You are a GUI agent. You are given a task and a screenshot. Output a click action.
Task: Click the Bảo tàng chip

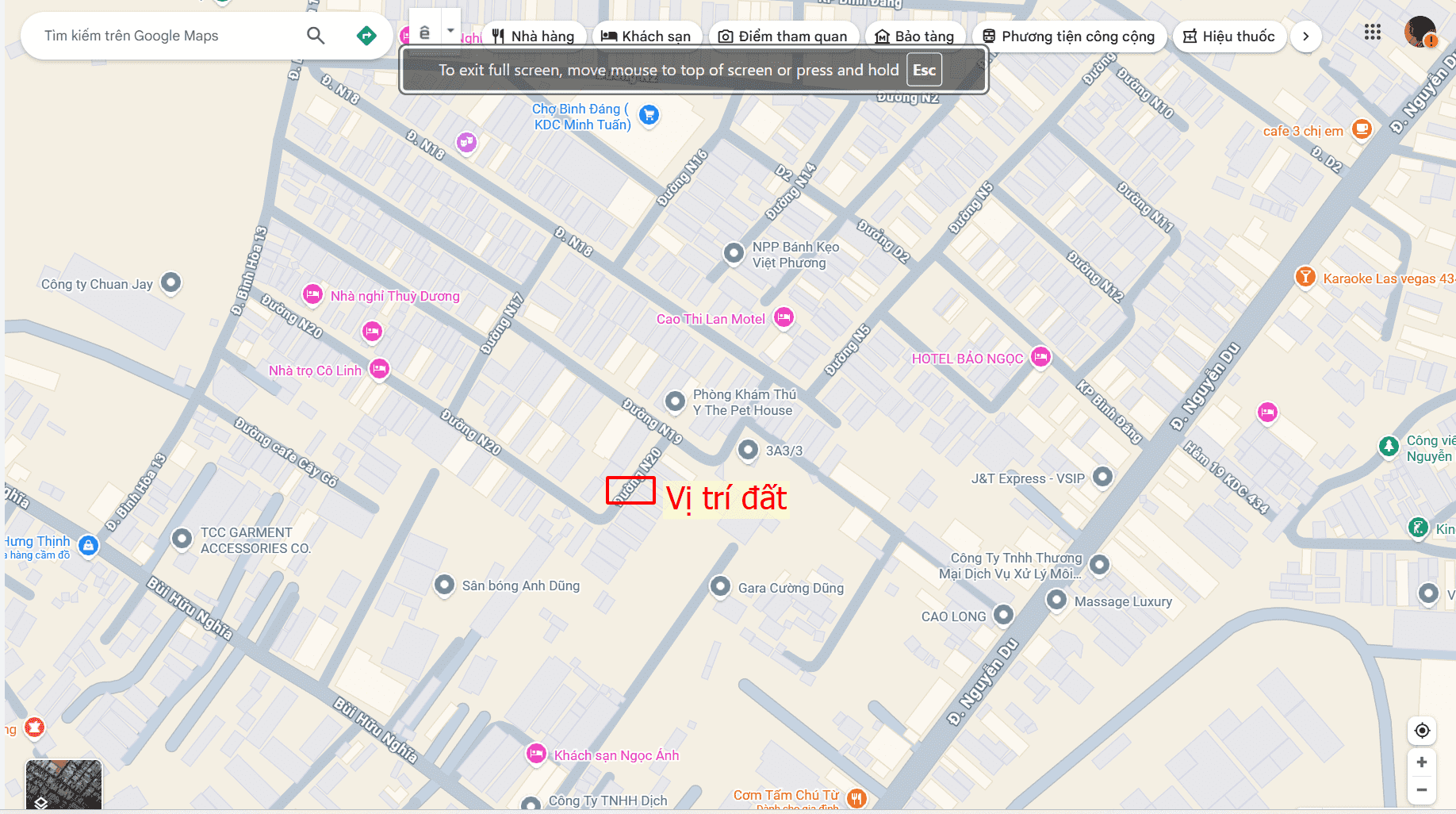[x=914, y=36]
